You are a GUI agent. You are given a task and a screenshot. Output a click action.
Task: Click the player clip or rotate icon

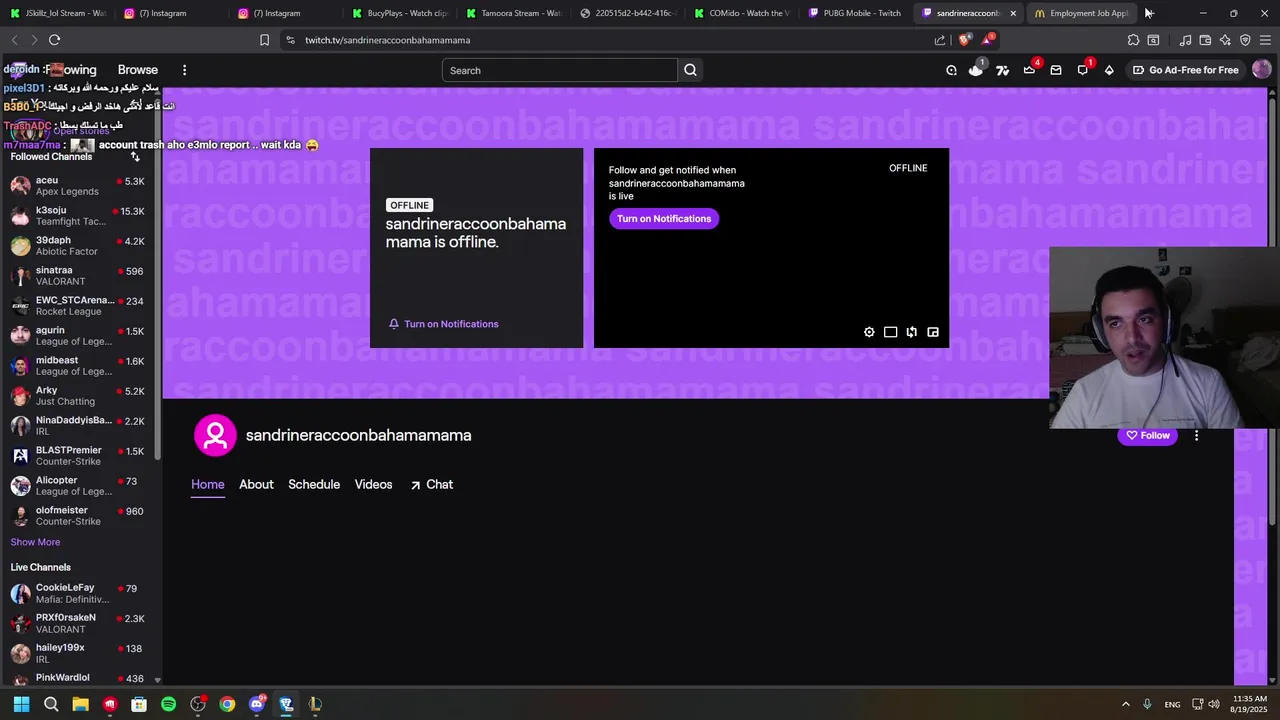click(x=911, y=332)
